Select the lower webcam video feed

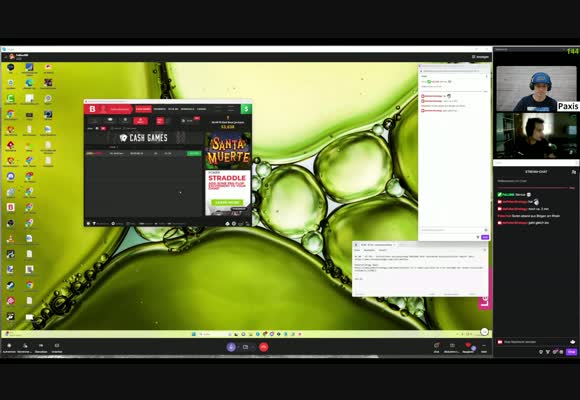pyautogui.click(x=536, y=136)
